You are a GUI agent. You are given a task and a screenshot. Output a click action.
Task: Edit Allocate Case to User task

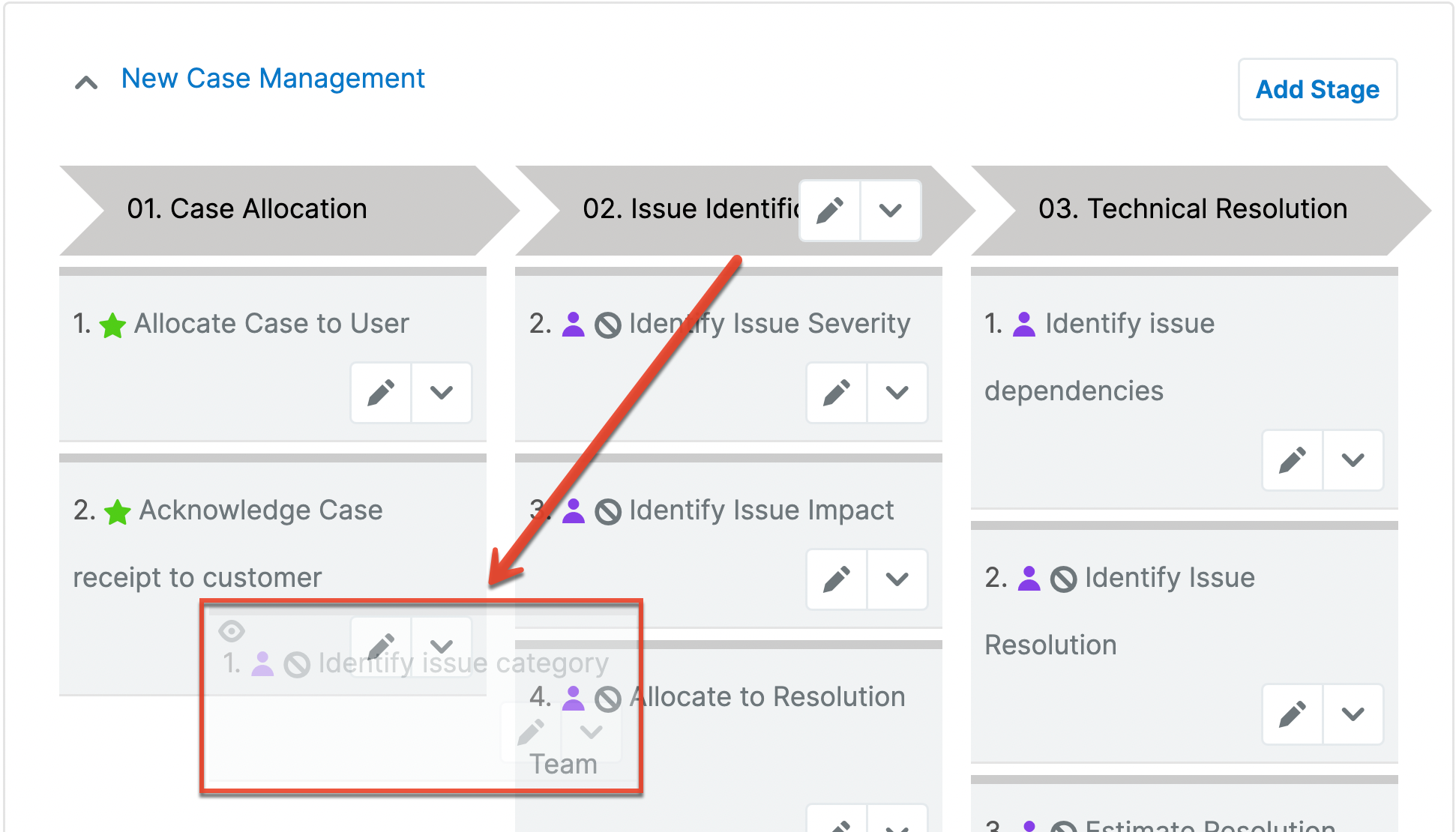pyautogui.click(x=381, y=393)
